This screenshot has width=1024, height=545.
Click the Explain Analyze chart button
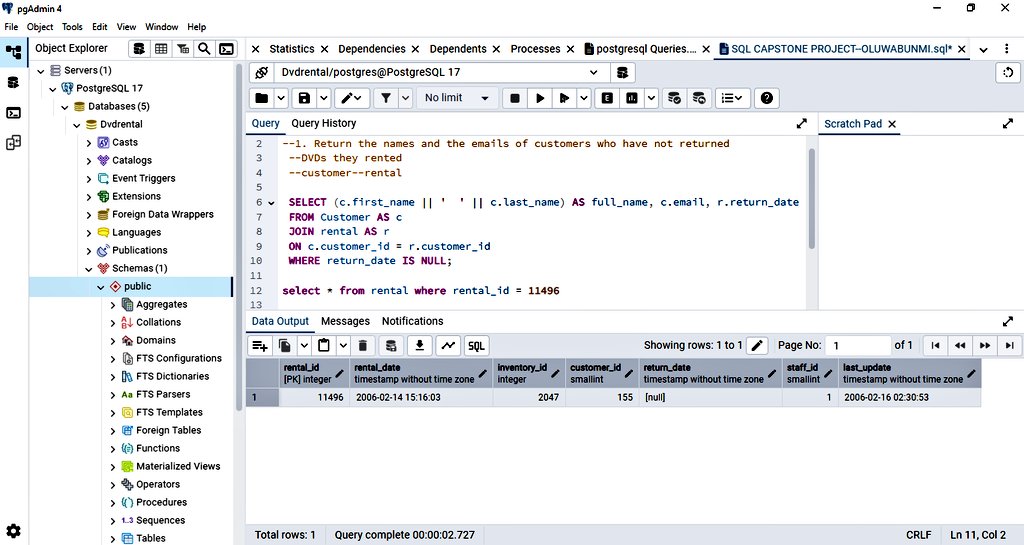632,98
